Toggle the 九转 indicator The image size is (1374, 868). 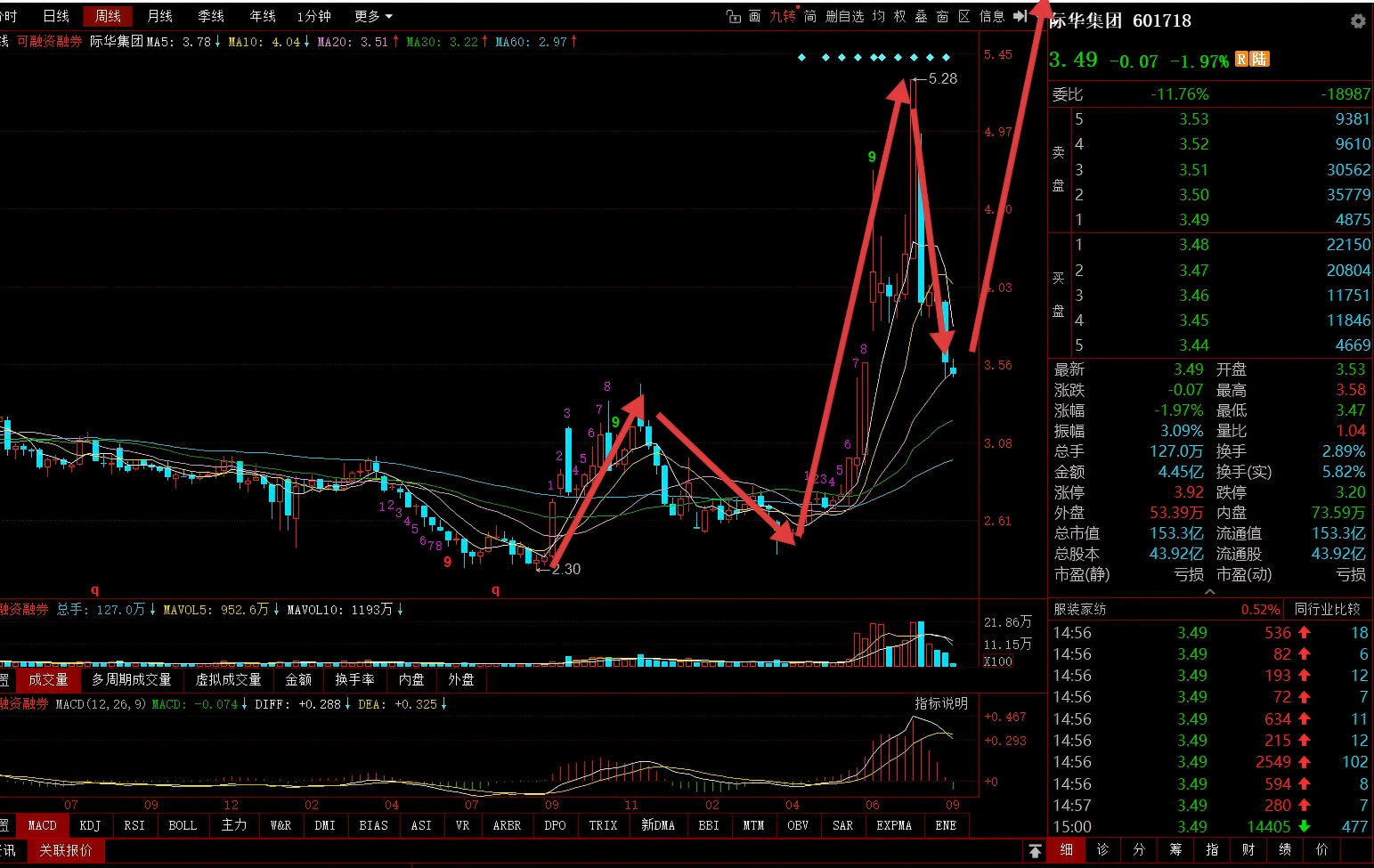[783, 16]
